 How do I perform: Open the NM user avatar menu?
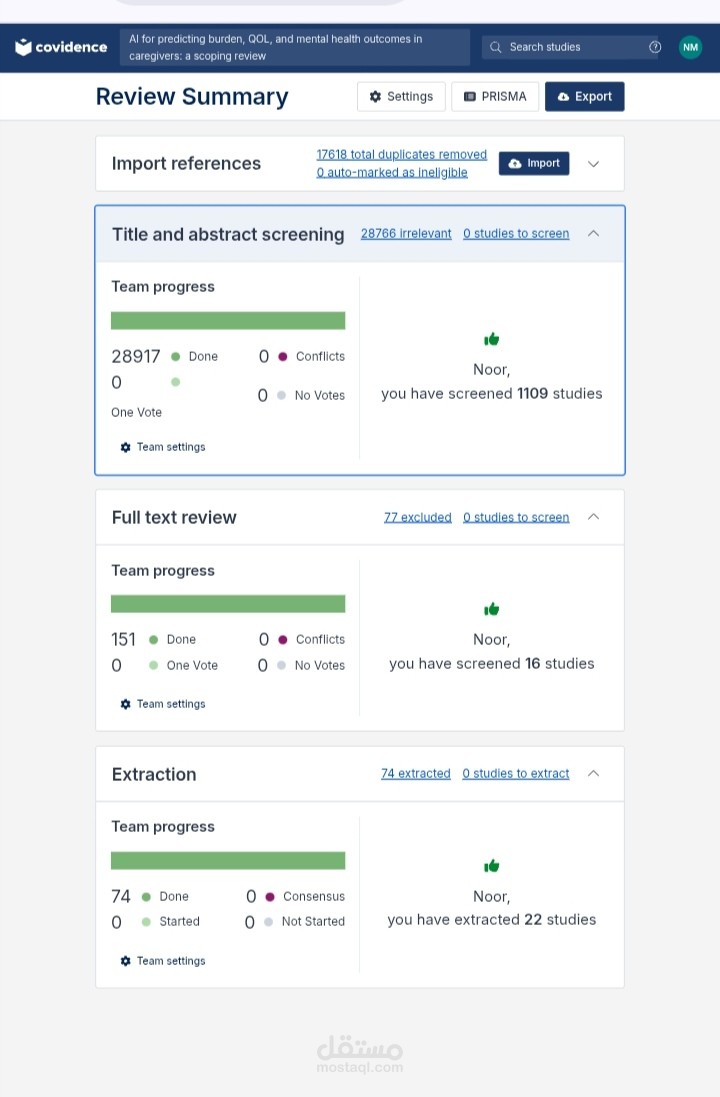[x=690, y=47]
